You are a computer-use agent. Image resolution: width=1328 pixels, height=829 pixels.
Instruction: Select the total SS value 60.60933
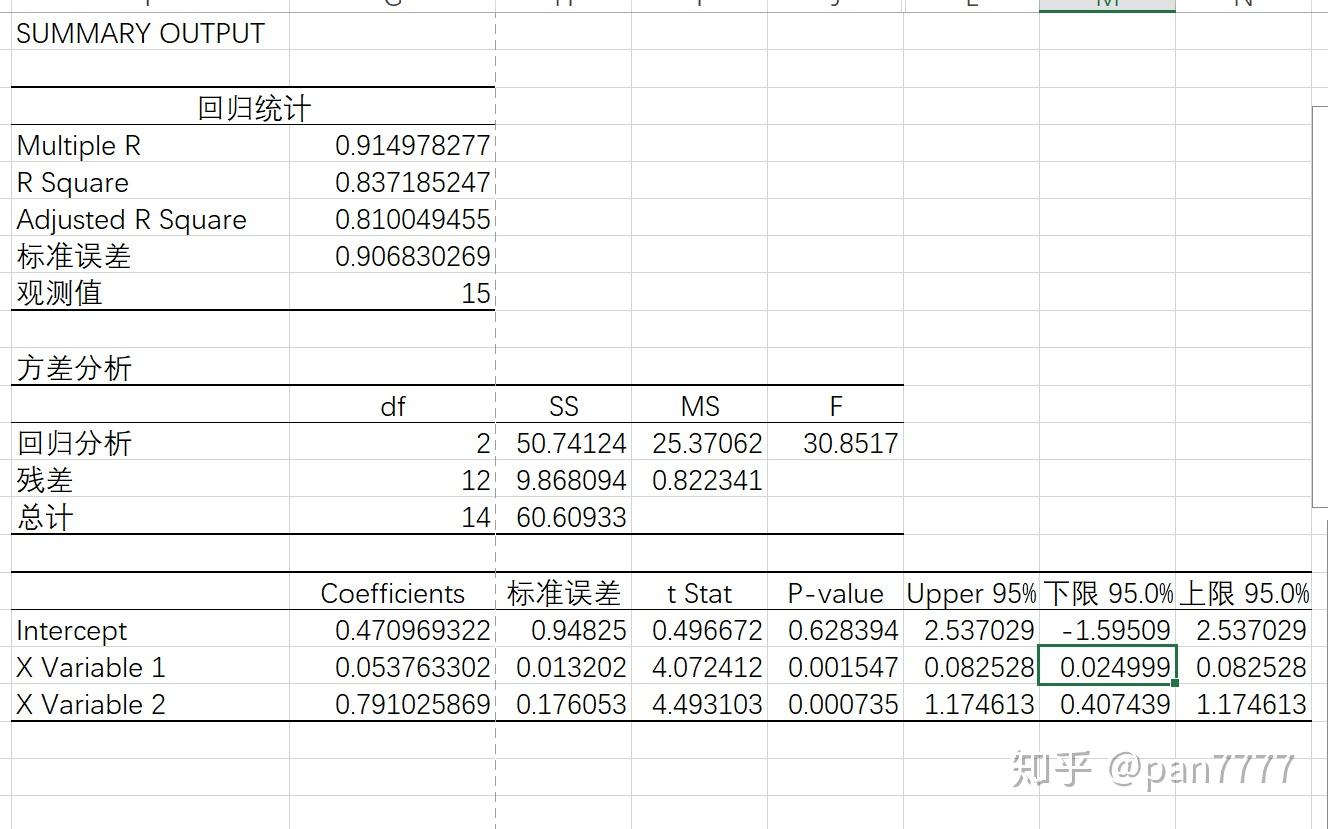point(571,517)
